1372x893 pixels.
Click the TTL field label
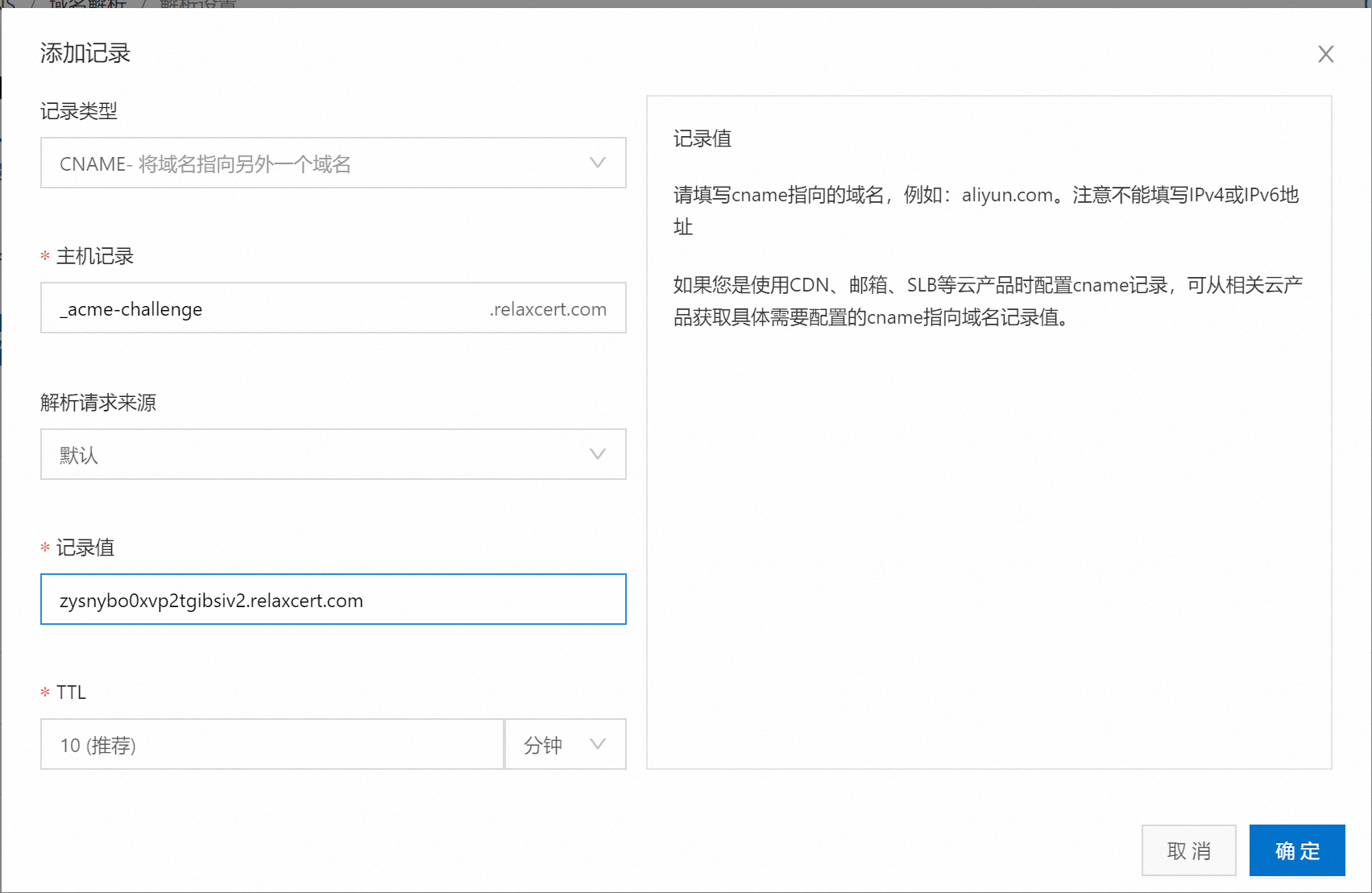[71, 692]
